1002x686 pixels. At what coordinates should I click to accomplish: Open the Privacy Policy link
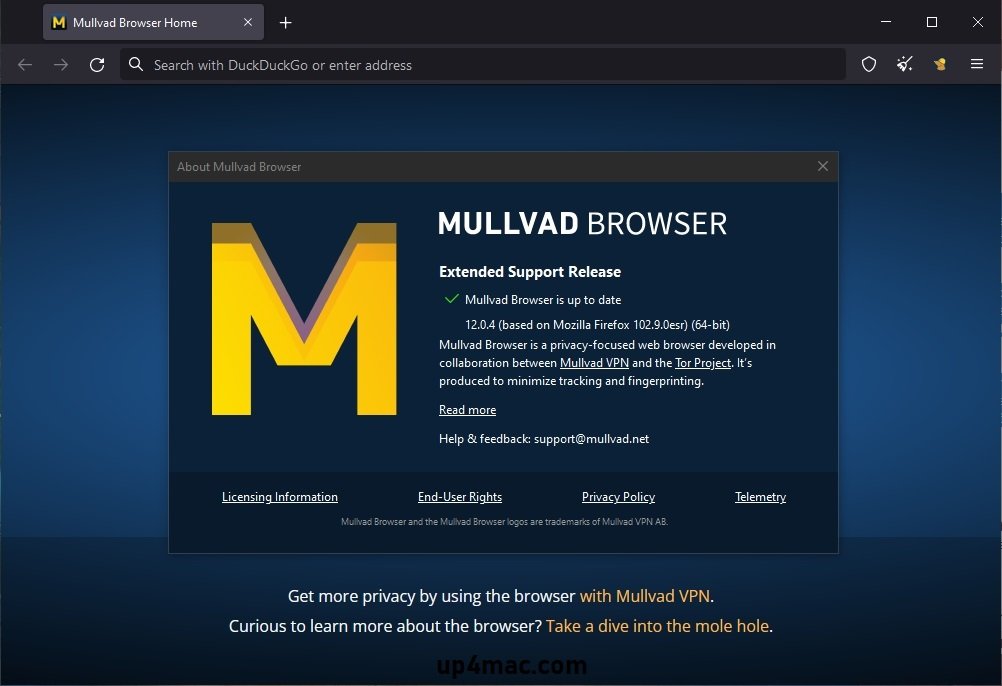pos(618,497)
